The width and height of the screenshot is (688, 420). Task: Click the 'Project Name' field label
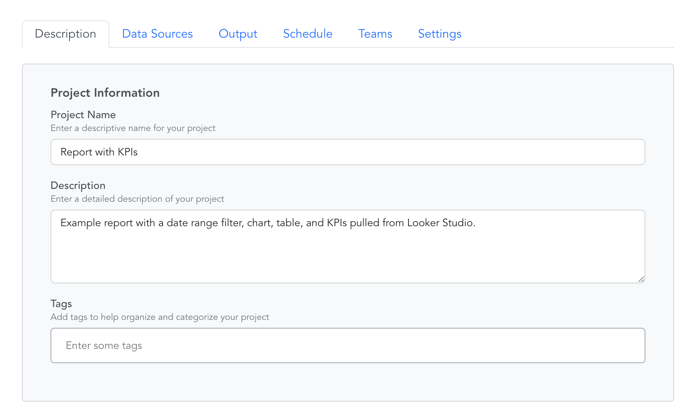[83, 115]
